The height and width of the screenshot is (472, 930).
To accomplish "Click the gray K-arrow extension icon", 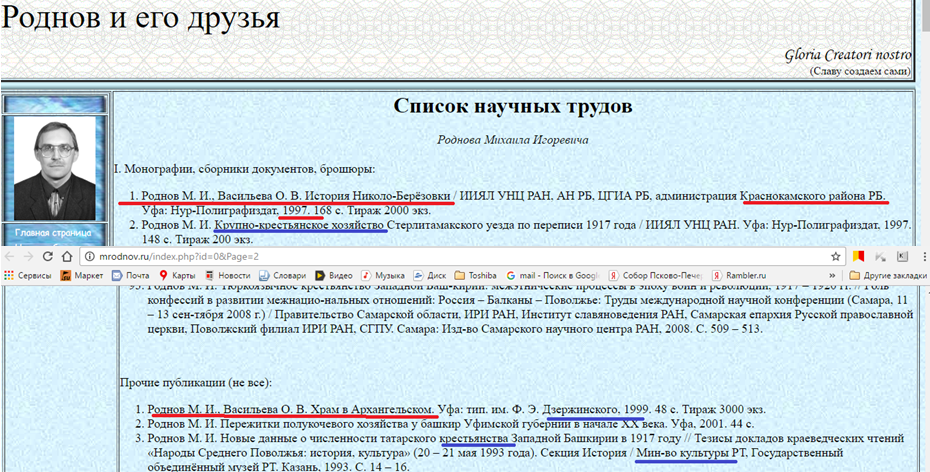I will (880, 257).
